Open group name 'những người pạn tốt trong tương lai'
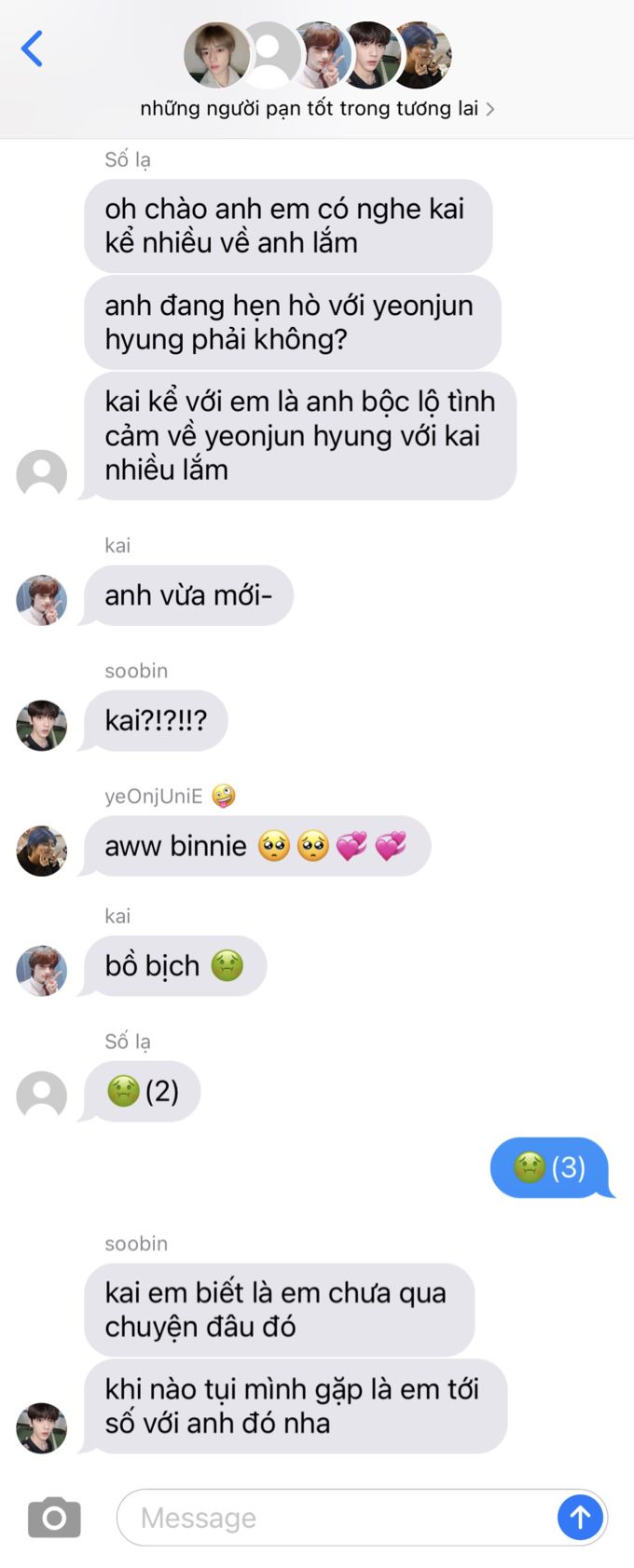This screenshot has width=634, height=1568. point(309,108)
